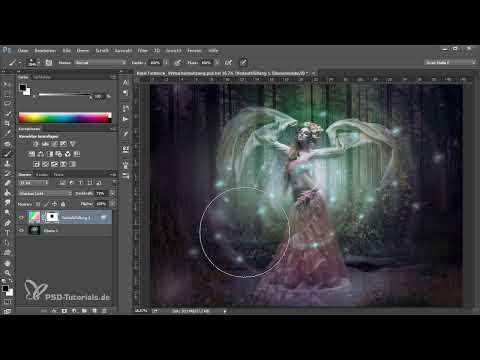Select the Farbnachführung layer name
The height and width of the screenshot is (360, 480).
pos(76,218)
